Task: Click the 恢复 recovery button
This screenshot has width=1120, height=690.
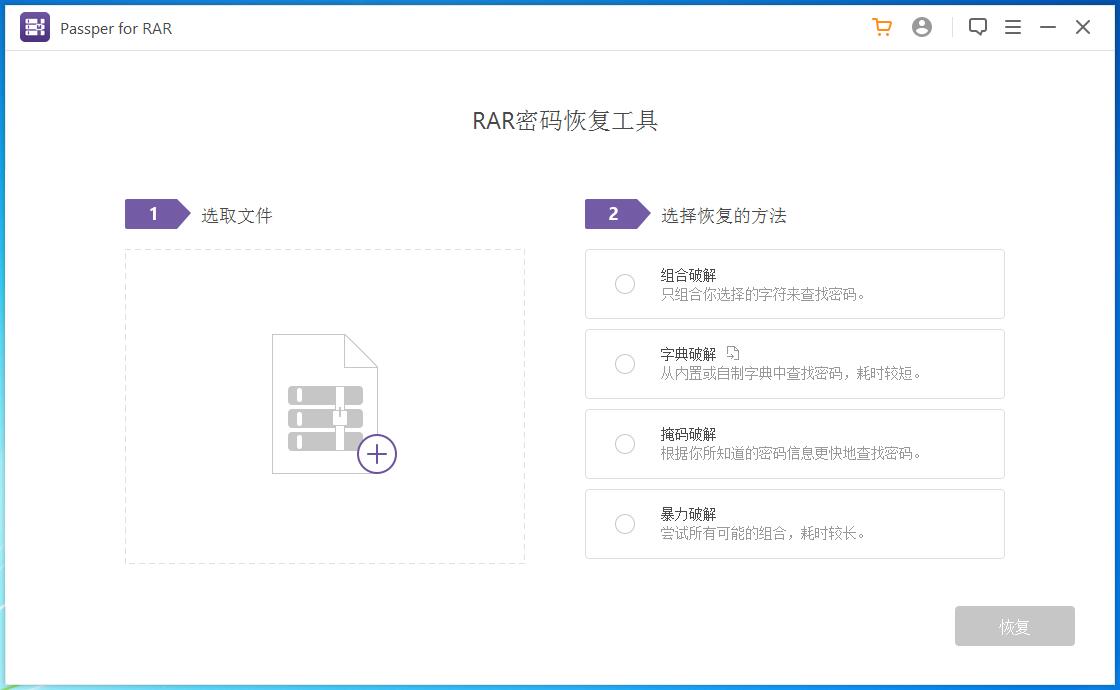Action: click(1014, 626)
